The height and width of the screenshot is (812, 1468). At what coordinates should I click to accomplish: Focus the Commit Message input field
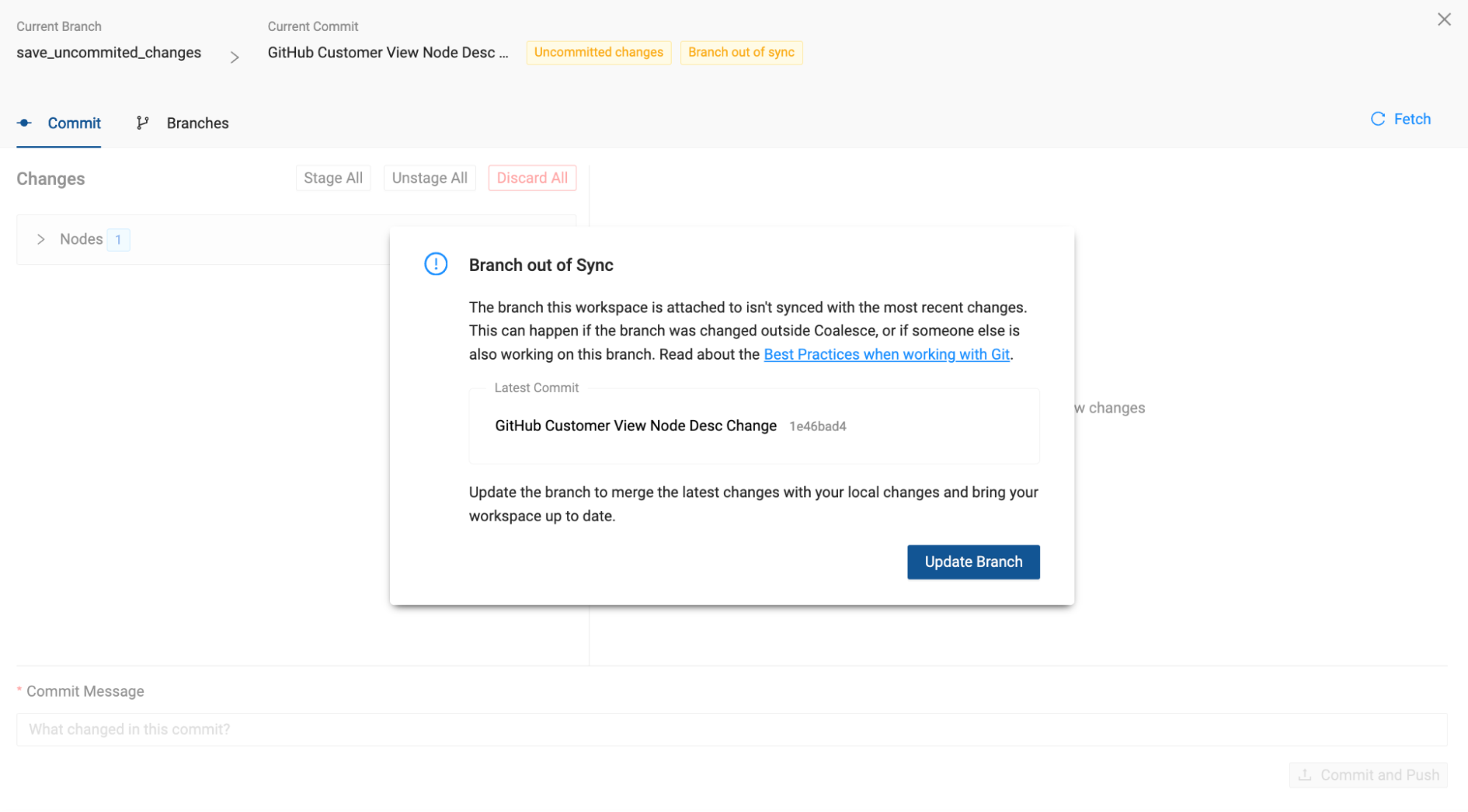coord(731,730)
